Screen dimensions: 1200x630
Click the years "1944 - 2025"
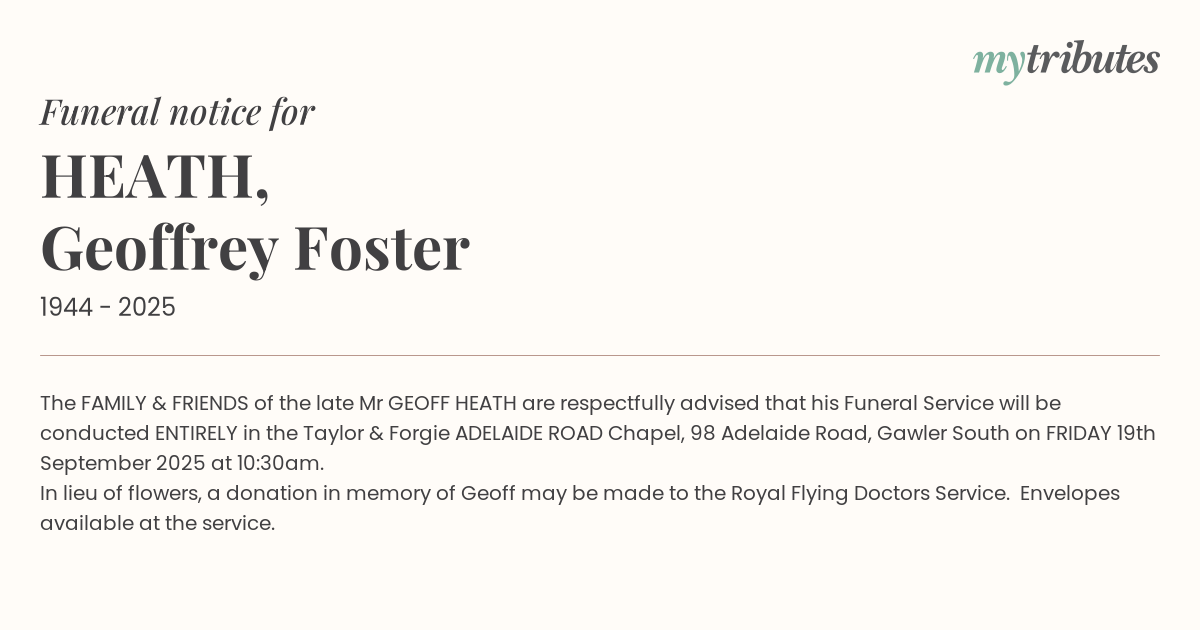108,308
